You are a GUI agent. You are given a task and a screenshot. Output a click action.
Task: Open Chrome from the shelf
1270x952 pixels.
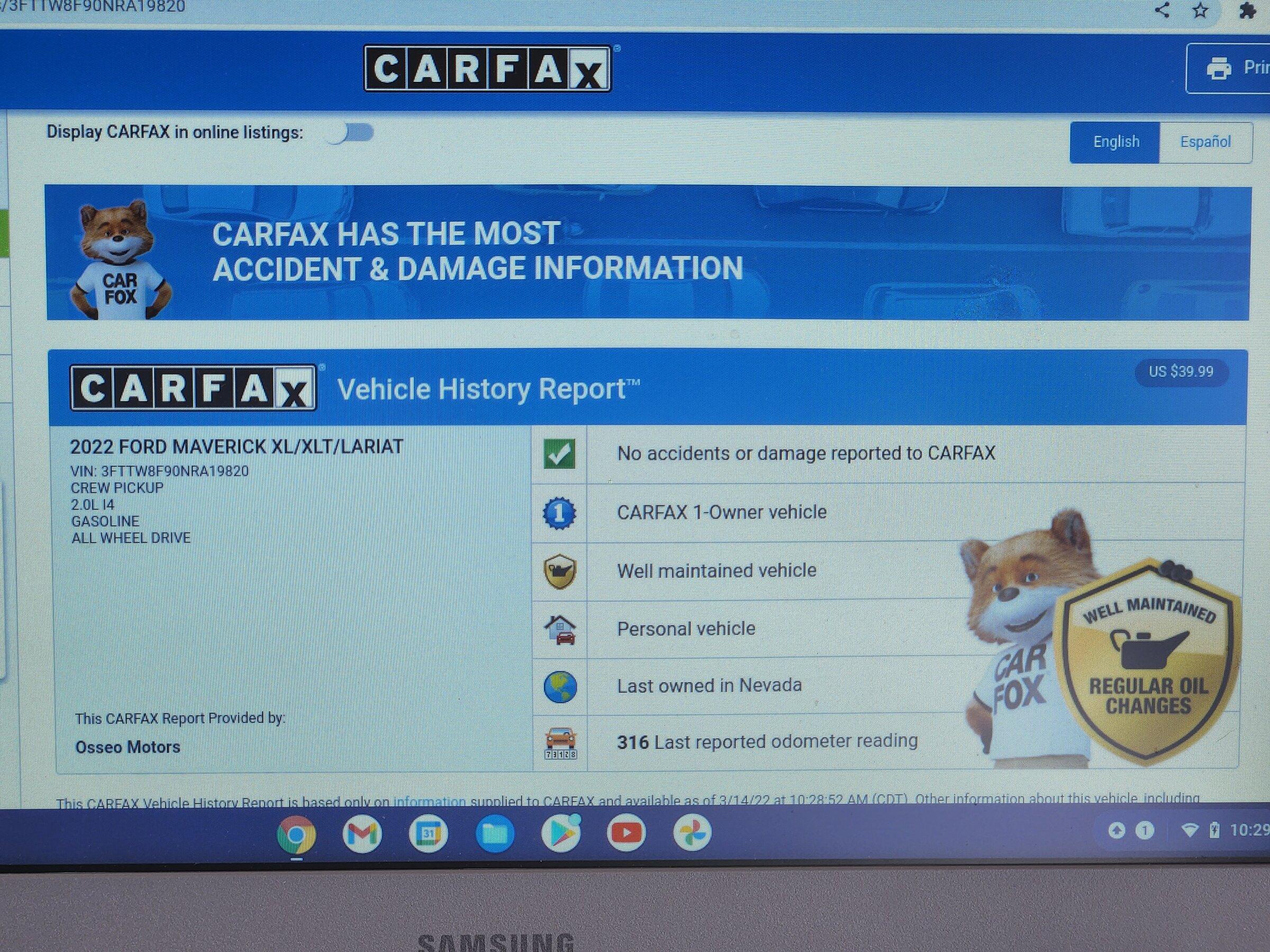296,835
